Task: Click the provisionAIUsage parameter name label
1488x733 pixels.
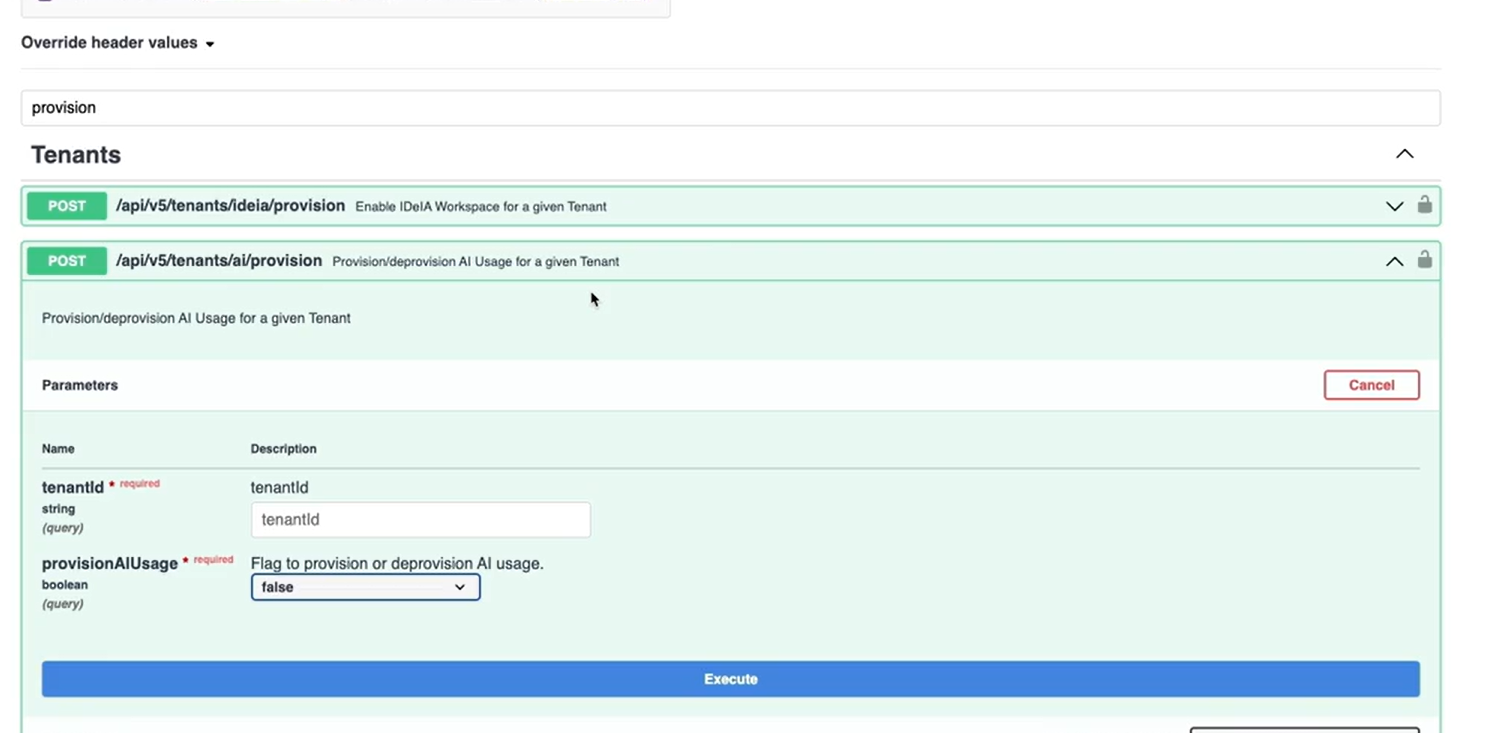Action: 110,564
